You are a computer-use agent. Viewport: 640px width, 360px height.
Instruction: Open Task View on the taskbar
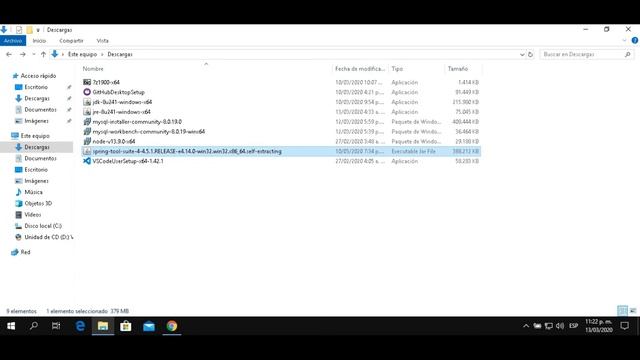(x=56, y=326)
